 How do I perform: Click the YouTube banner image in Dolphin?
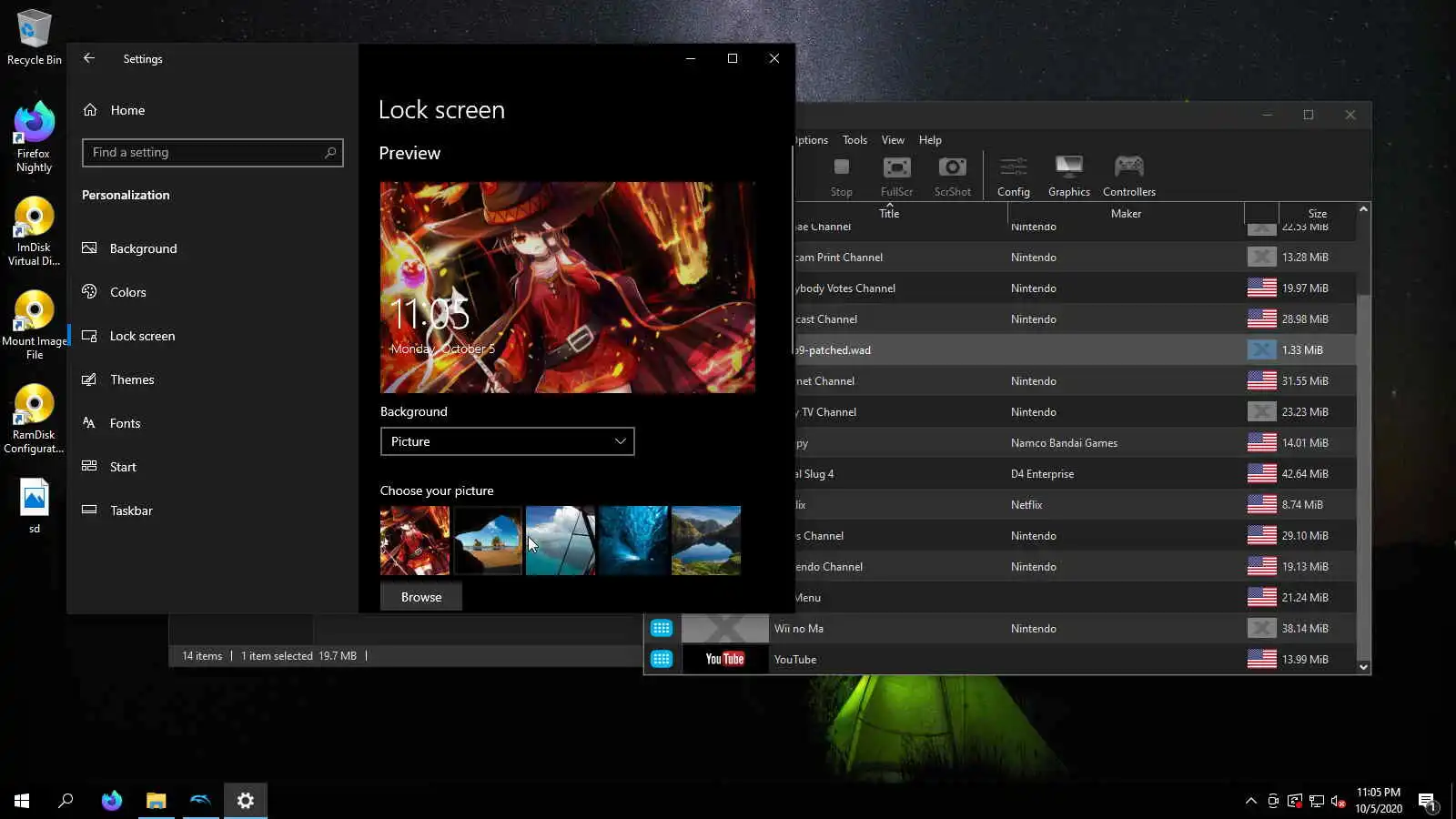tap(725, 659)
